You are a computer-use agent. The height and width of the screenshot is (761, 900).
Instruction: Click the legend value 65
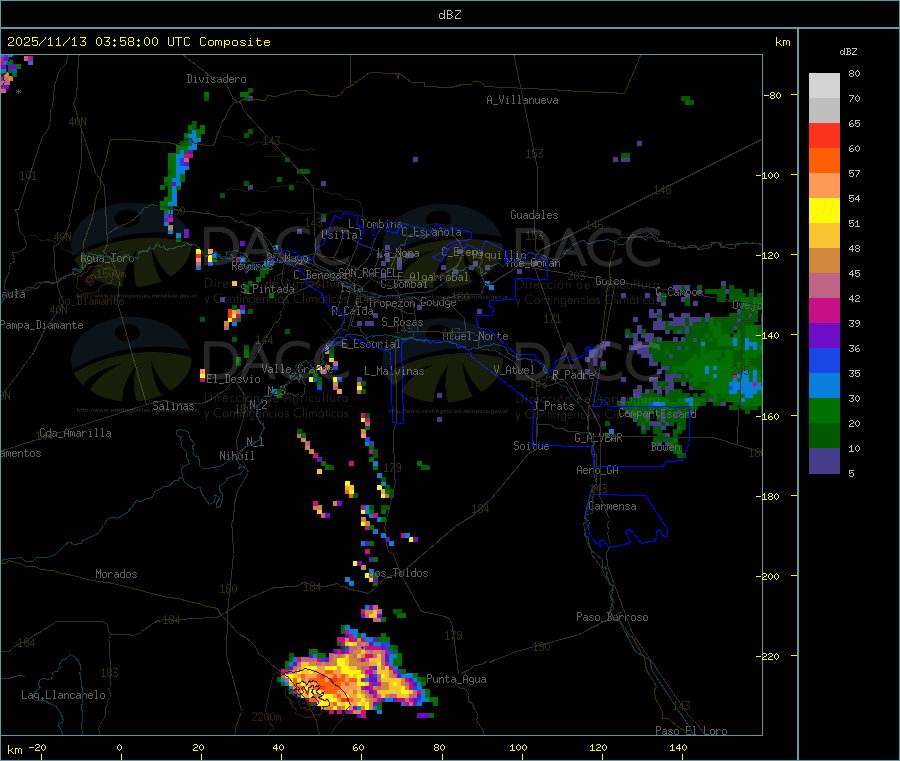tap(854, 123)
